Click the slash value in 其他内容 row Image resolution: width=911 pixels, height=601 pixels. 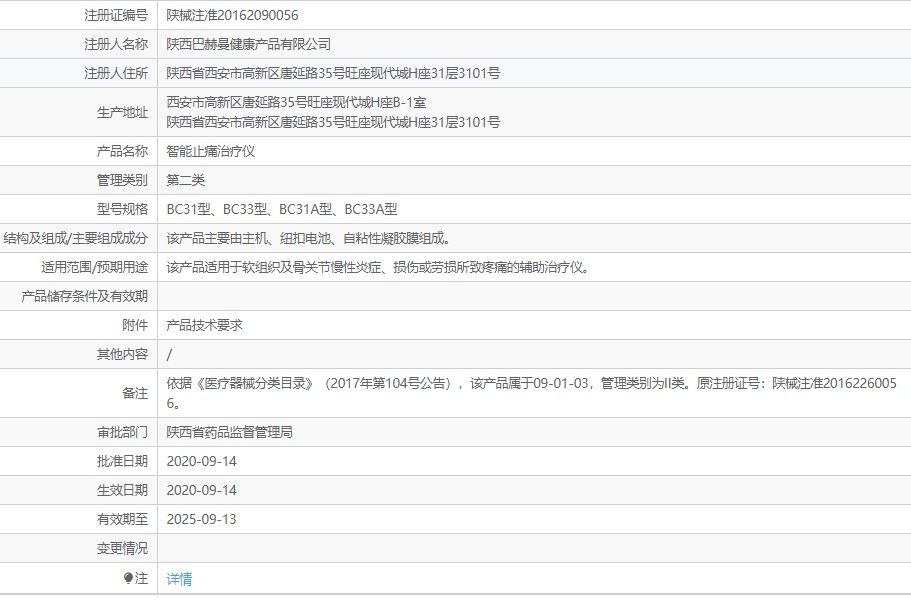pos(169,355)
